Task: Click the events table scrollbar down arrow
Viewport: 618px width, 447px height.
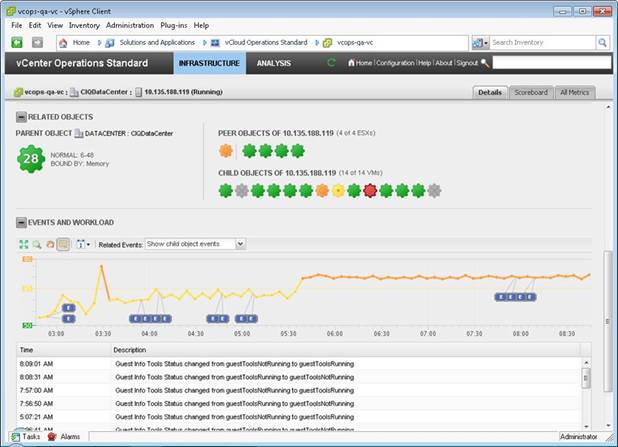Action: point(586,426)
